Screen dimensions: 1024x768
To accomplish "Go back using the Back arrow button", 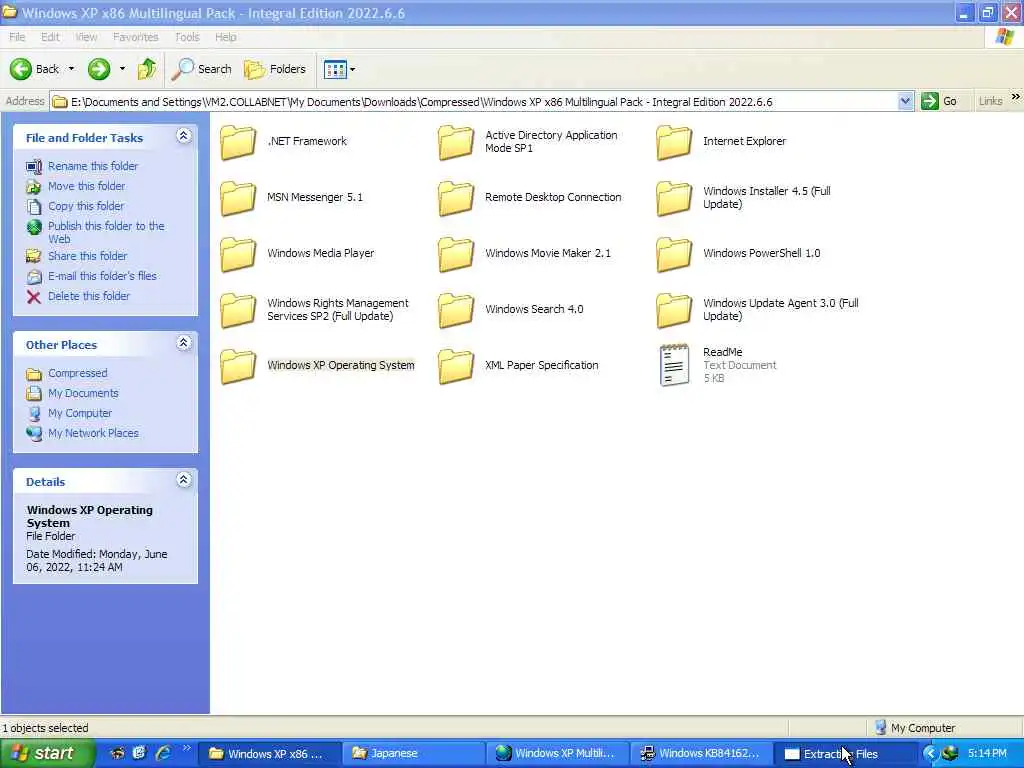I will (x=35, y=69).
